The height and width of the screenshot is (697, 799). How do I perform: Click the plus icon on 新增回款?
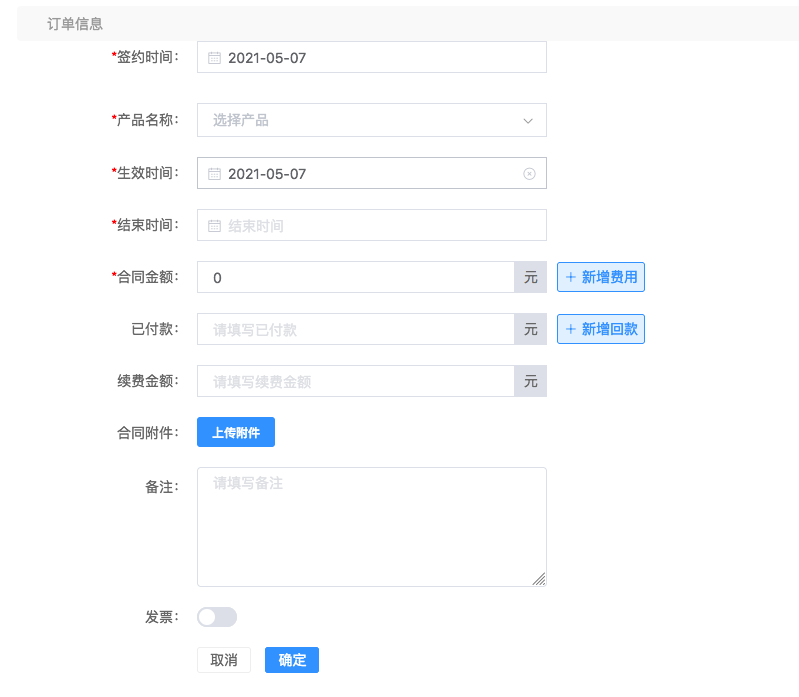(571, 329)
